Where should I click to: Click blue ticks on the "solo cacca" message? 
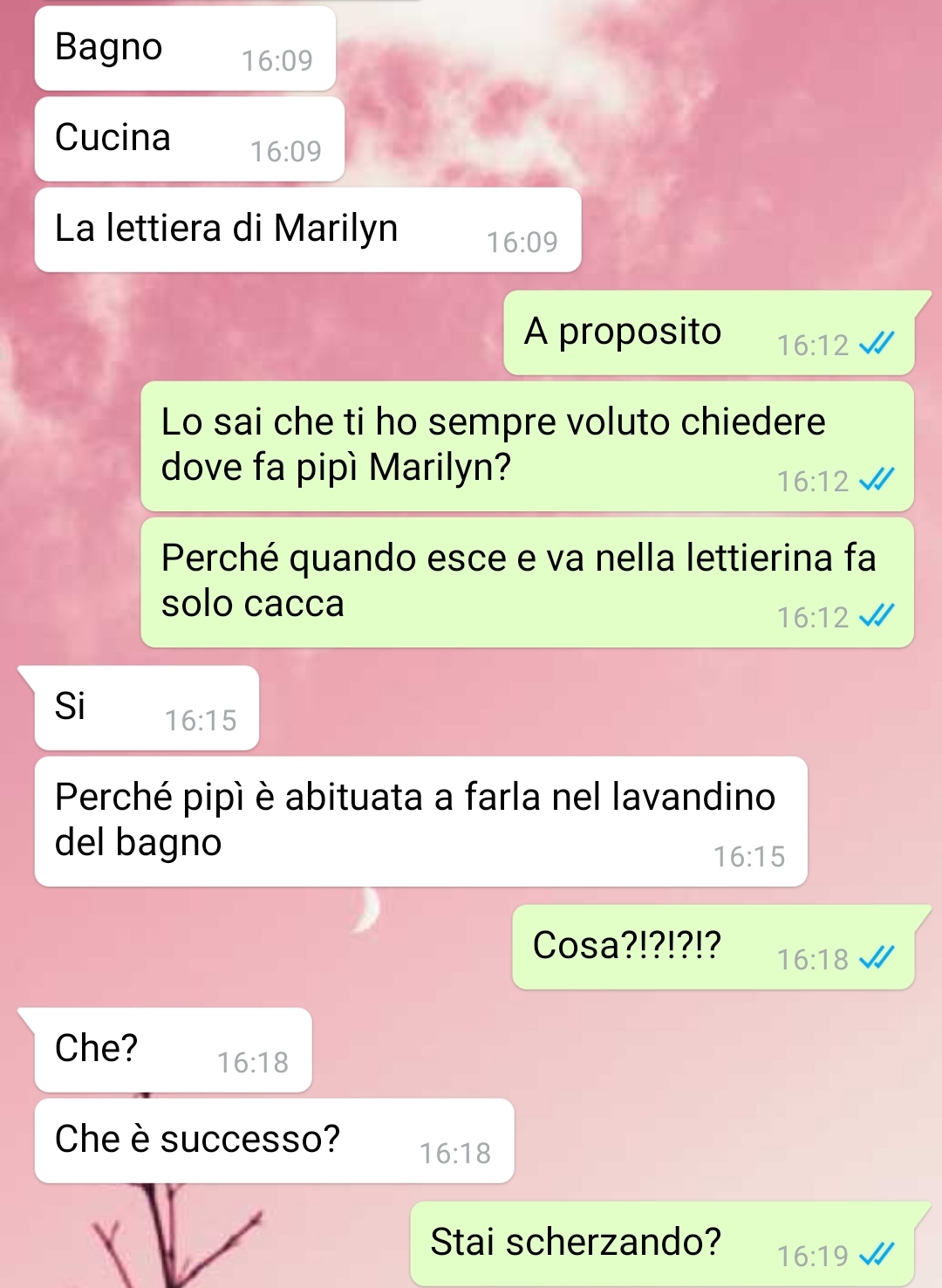click(x=877, y=616)
